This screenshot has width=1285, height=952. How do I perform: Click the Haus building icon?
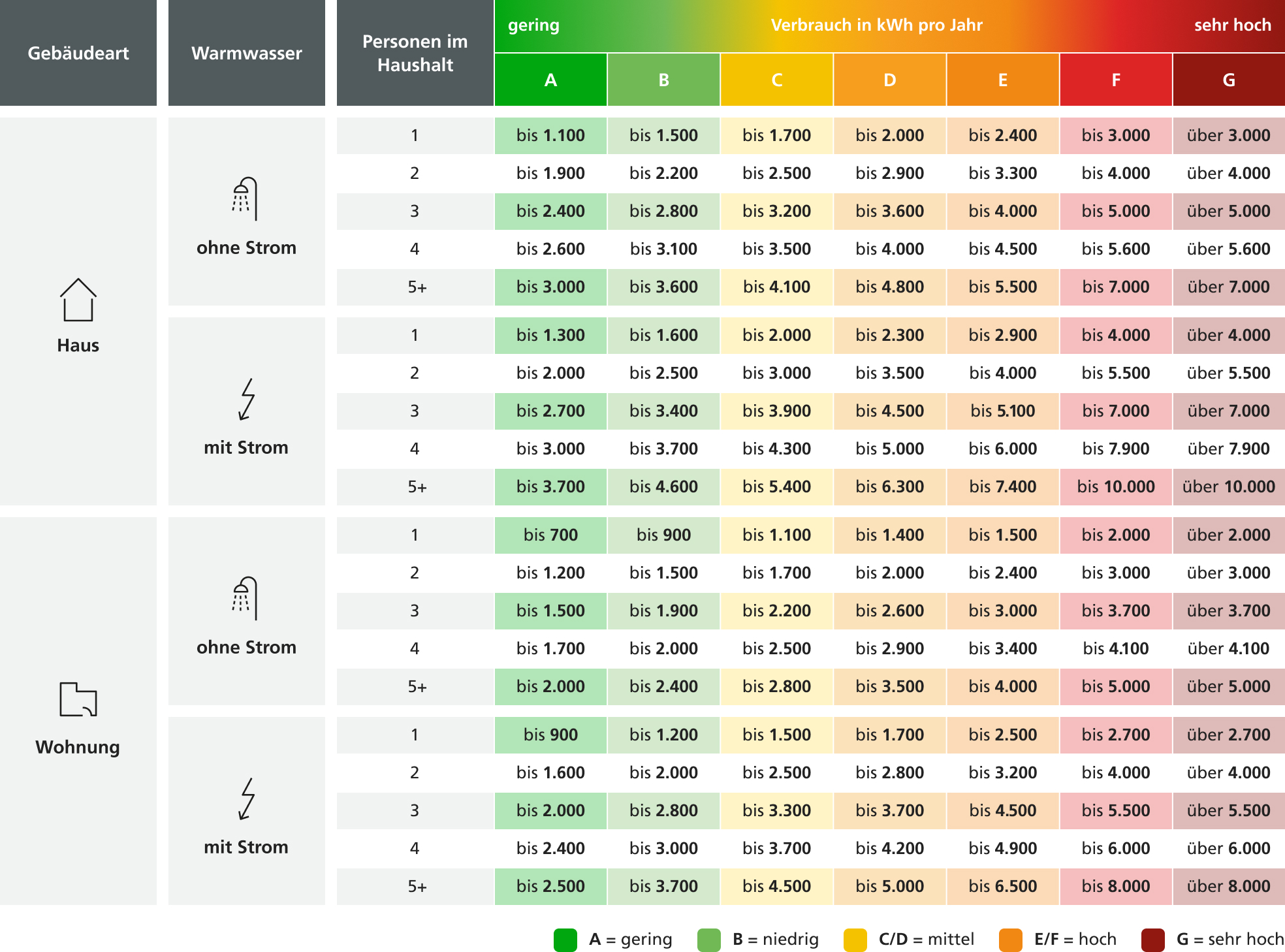[x=78, y=300]
